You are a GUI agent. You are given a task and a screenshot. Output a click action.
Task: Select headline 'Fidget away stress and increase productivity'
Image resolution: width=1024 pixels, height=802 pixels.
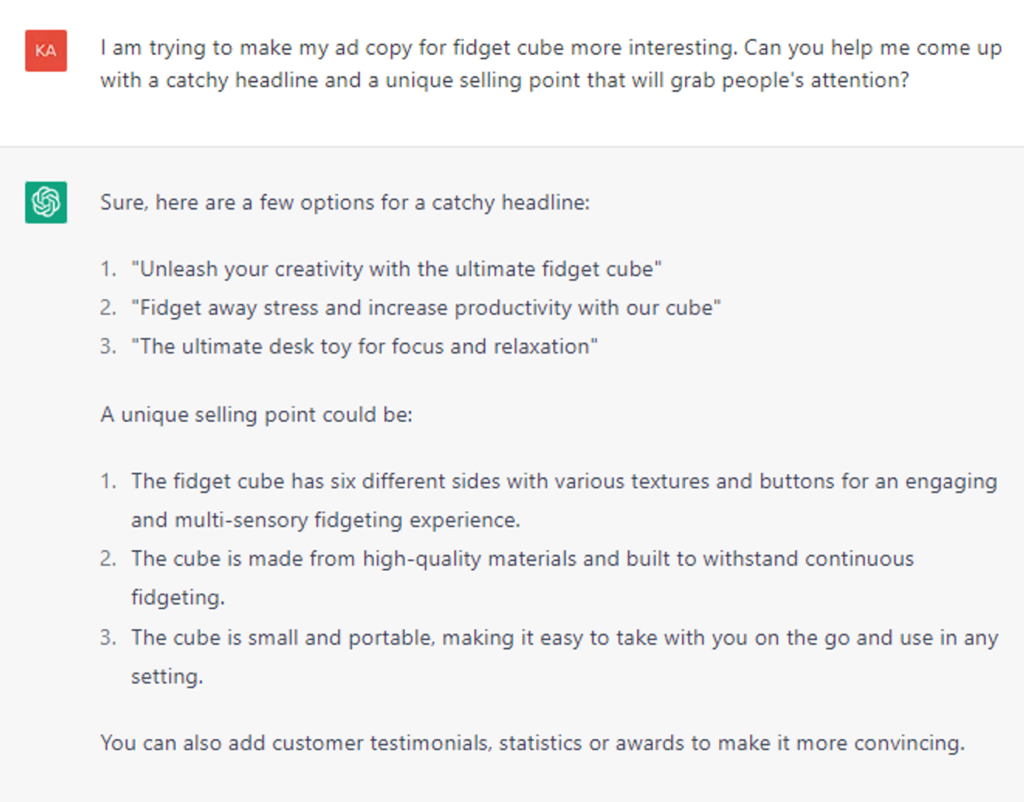pyautogui.click(x=426, y=308)
